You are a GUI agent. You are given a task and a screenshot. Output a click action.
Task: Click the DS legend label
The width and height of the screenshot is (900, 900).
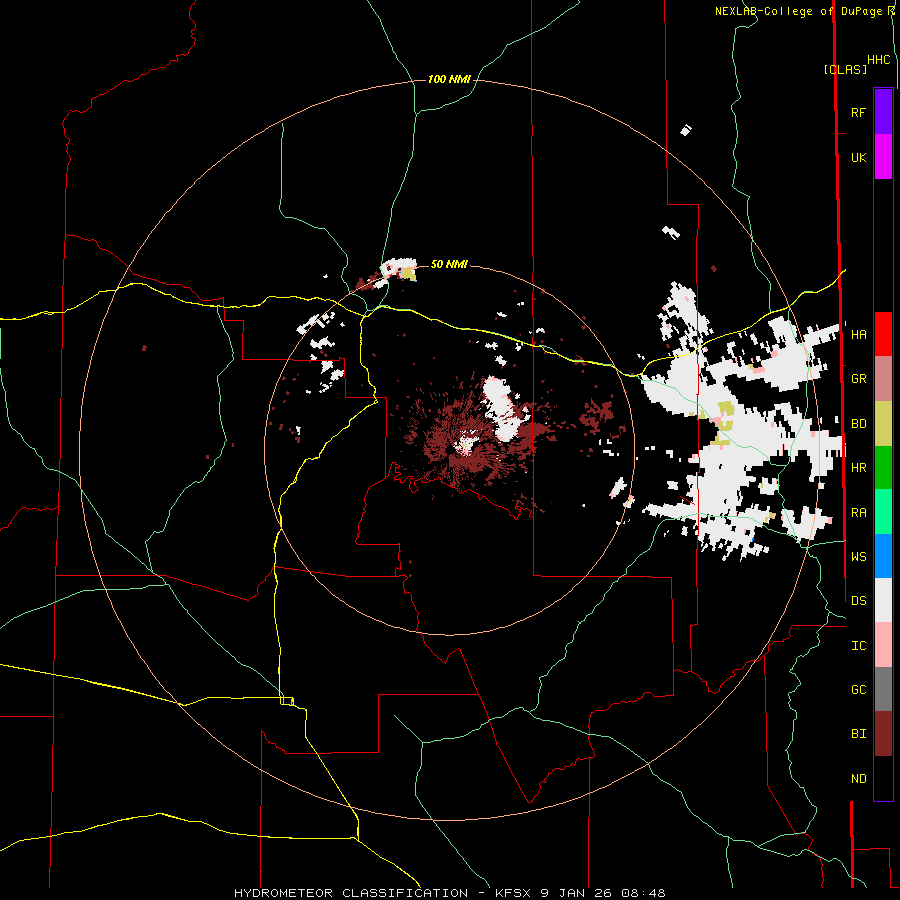858,601
